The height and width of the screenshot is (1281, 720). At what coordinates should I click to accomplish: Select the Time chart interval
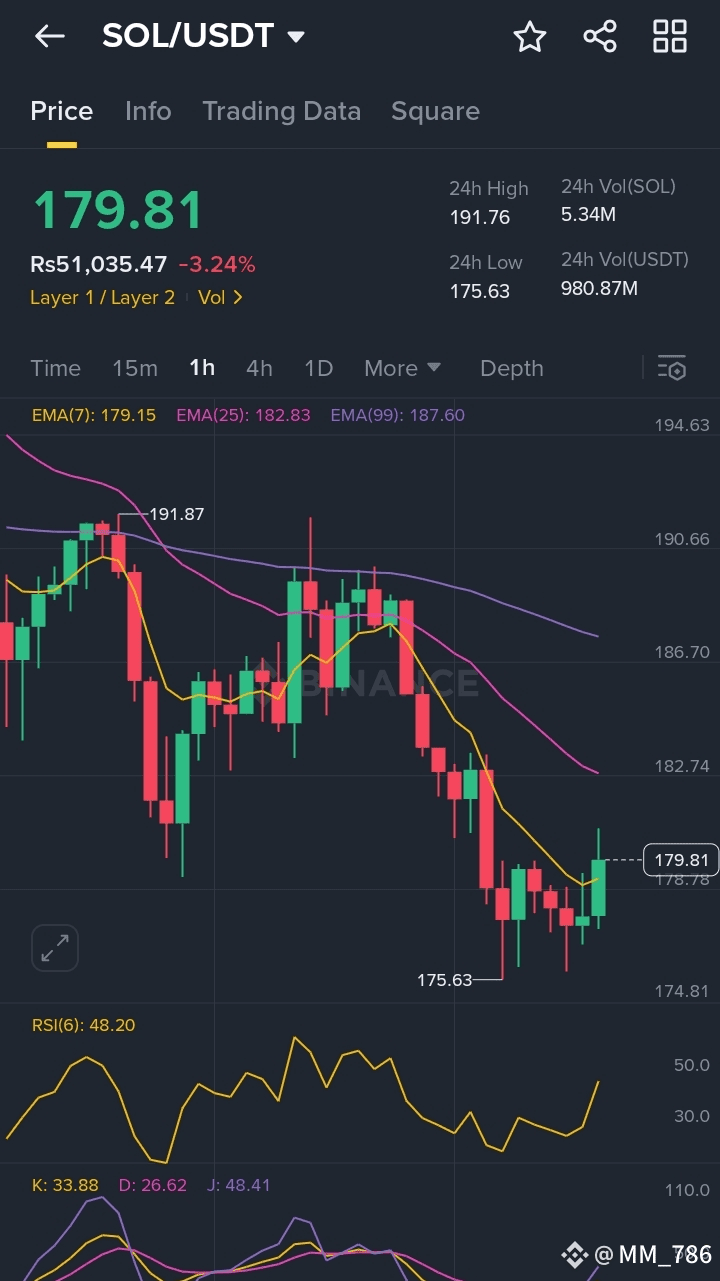55,368
